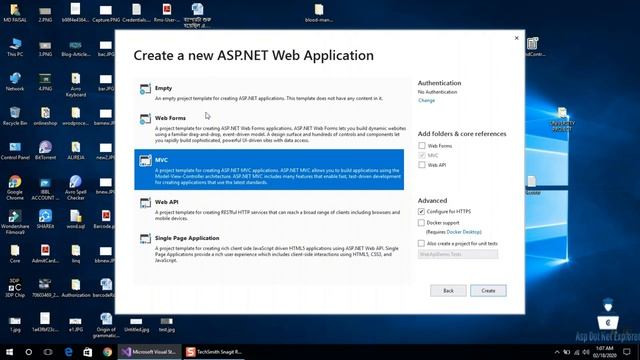Select the Single Page Application template
Screen dimensions: 640x360
pyautogui.click(x=269, y=249)
